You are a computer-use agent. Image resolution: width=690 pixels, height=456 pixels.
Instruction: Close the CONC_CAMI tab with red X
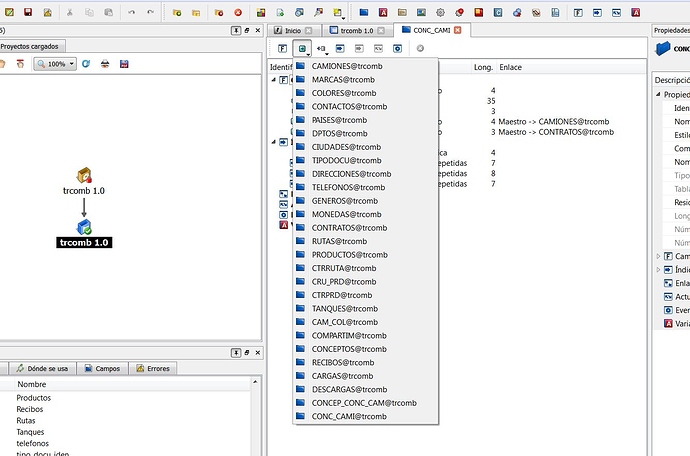tap(458, 30)
